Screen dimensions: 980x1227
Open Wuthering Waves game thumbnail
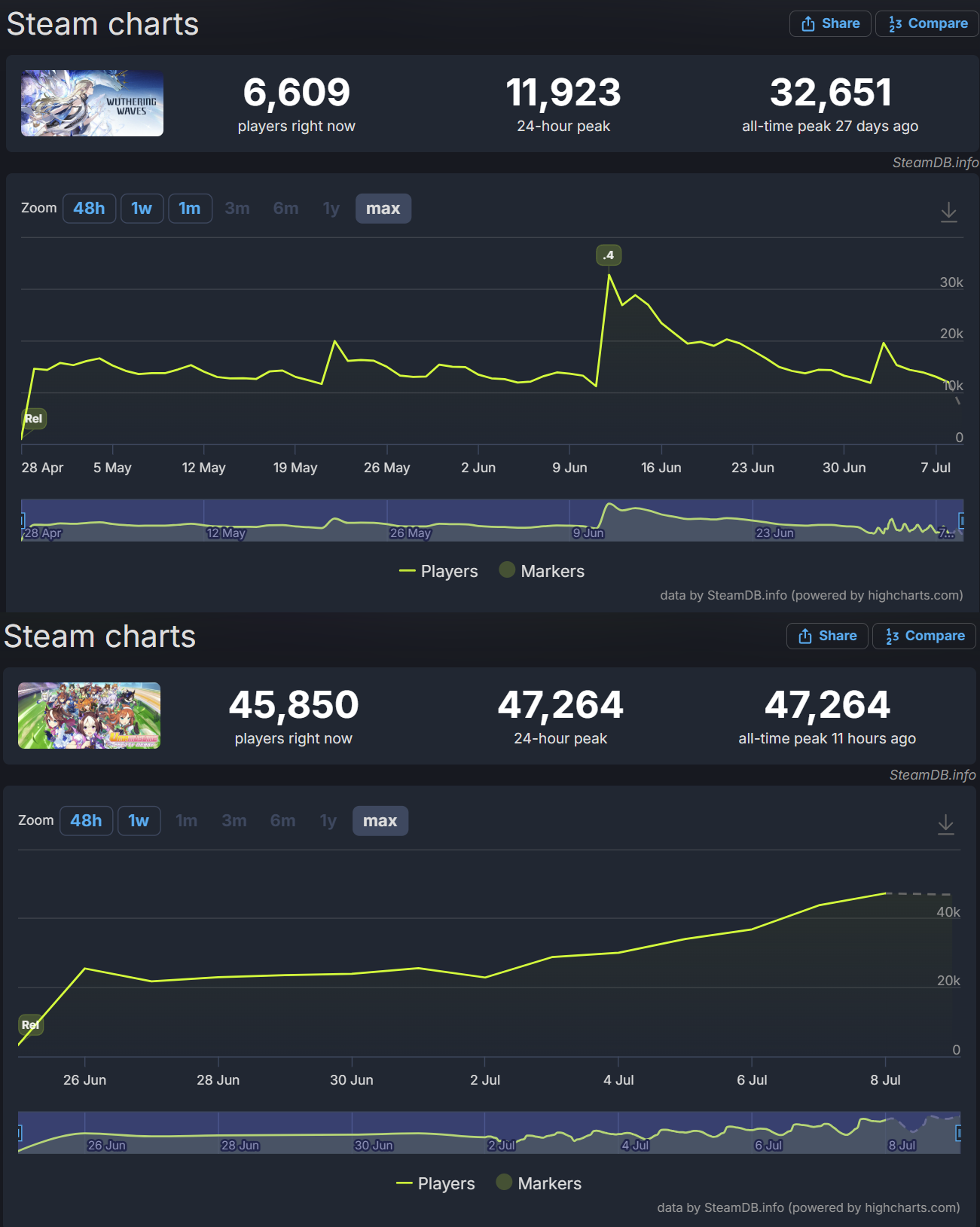coord(92,103)
